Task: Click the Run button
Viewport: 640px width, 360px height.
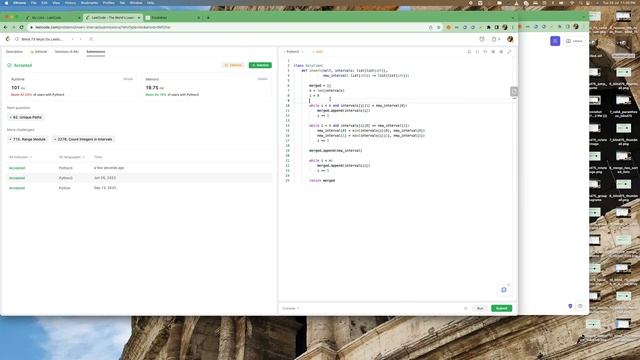Action: 480,309
